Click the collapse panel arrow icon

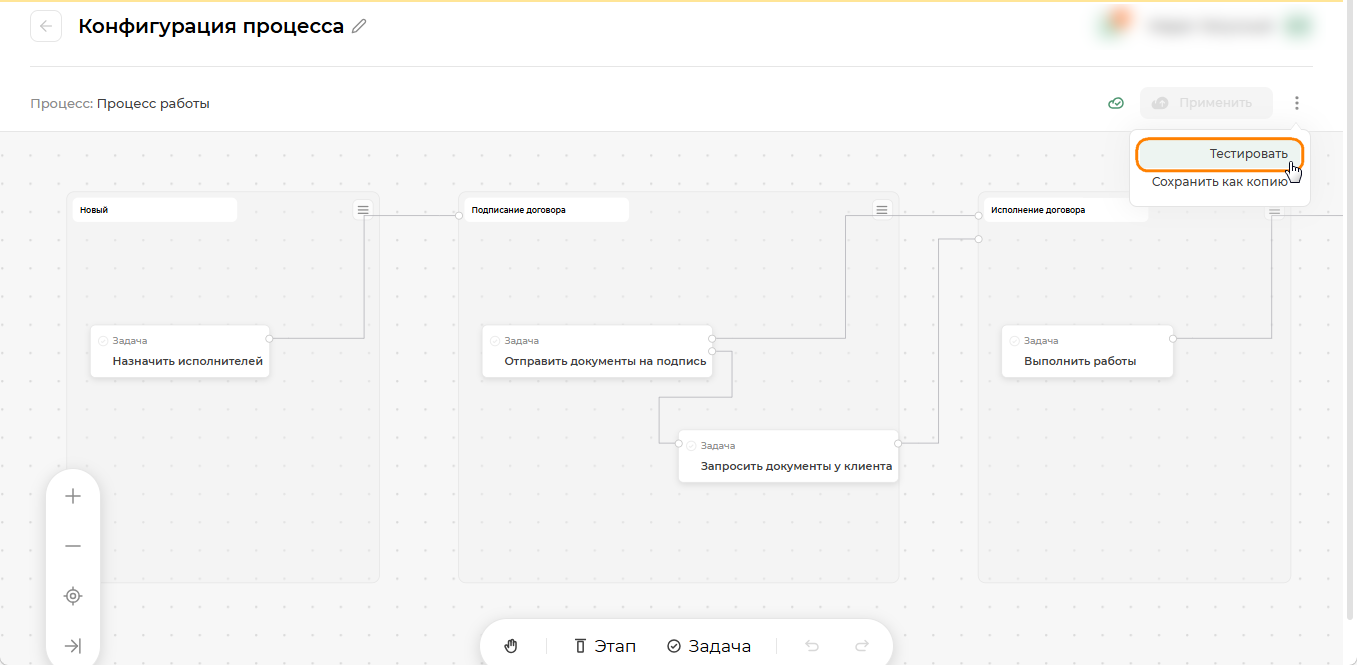point(73,646)
